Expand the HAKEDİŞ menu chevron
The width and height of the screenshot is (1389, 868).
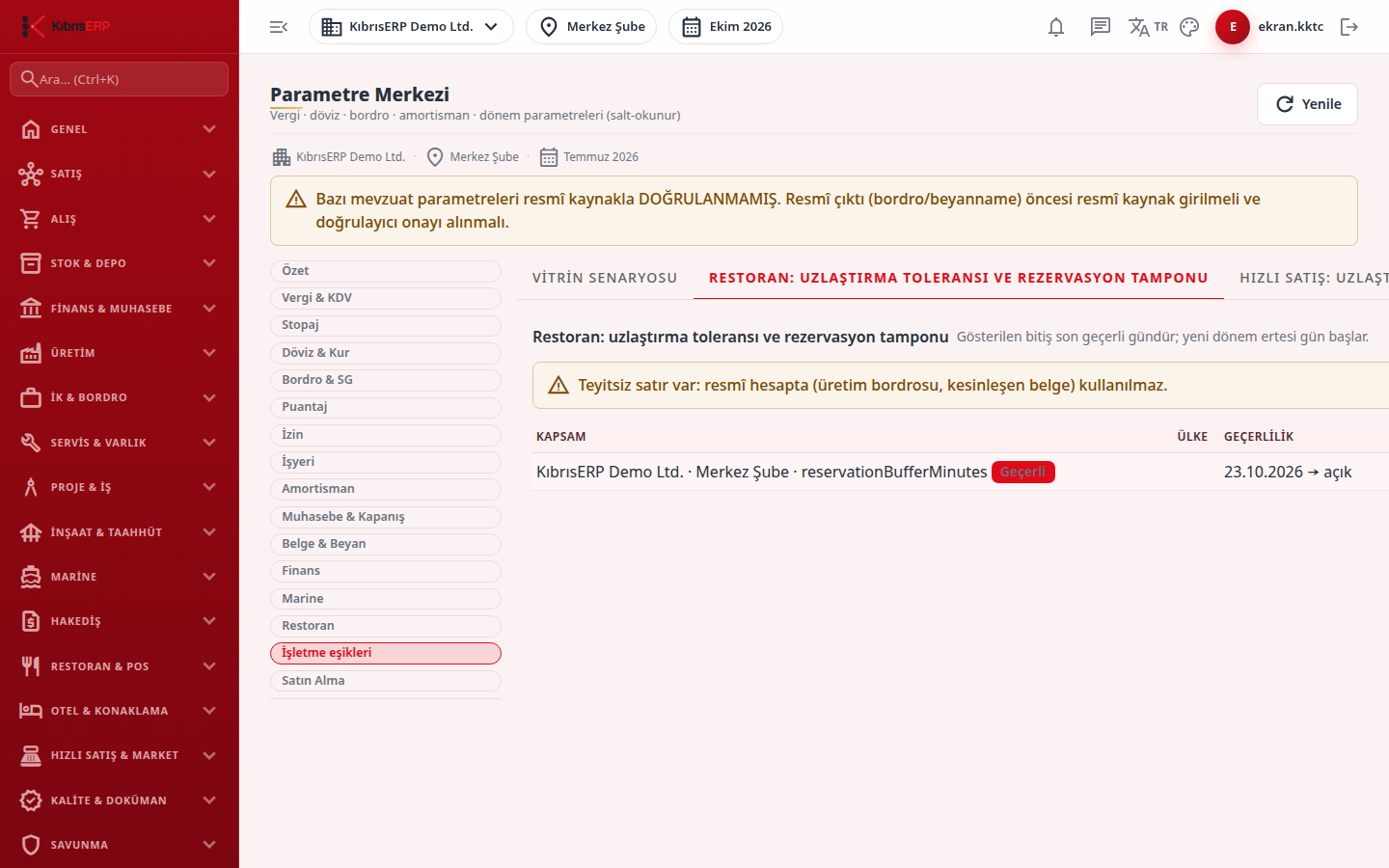(x=209, y=621)
